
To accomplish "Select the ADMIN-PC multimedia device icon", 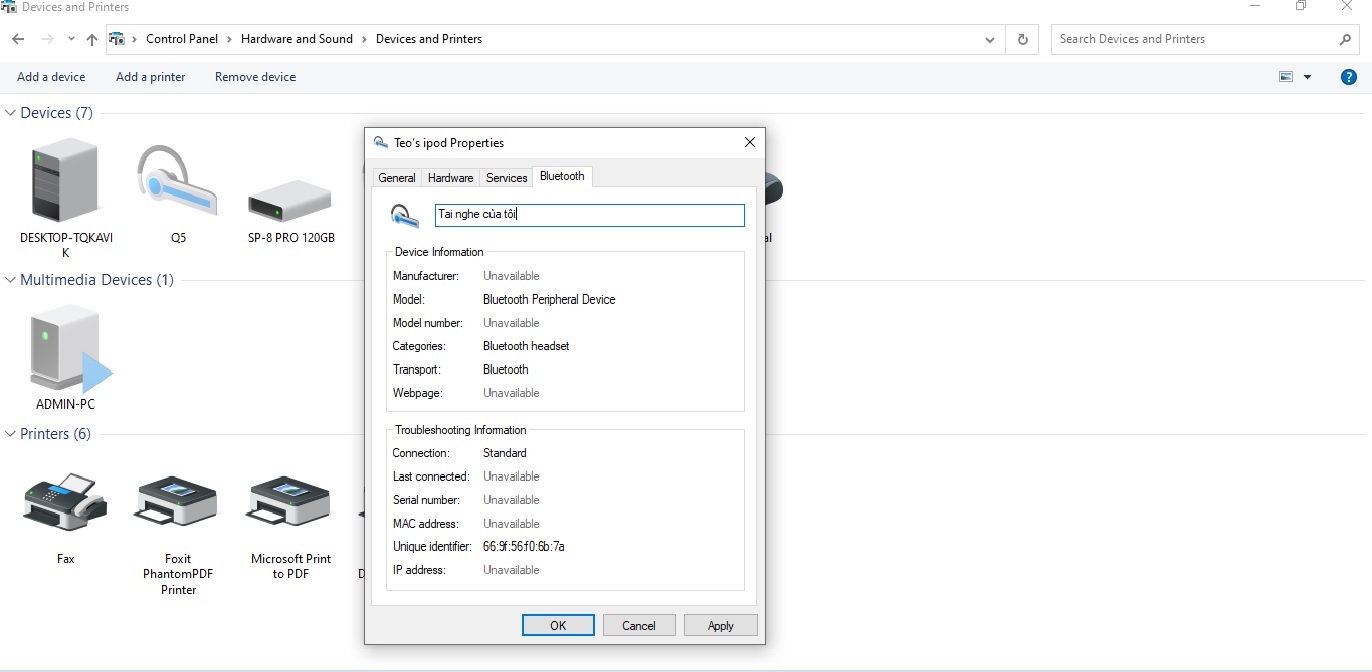I will 66,348.
